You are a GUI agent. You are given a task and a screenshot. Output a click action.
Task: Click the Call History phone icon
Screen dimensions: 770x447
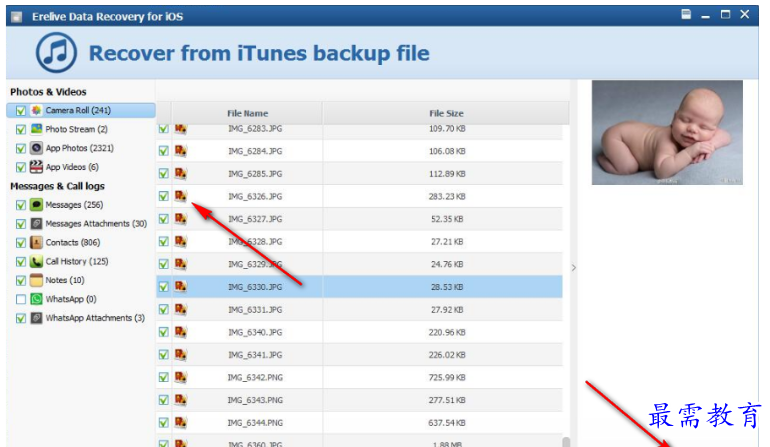pos(36,261)
